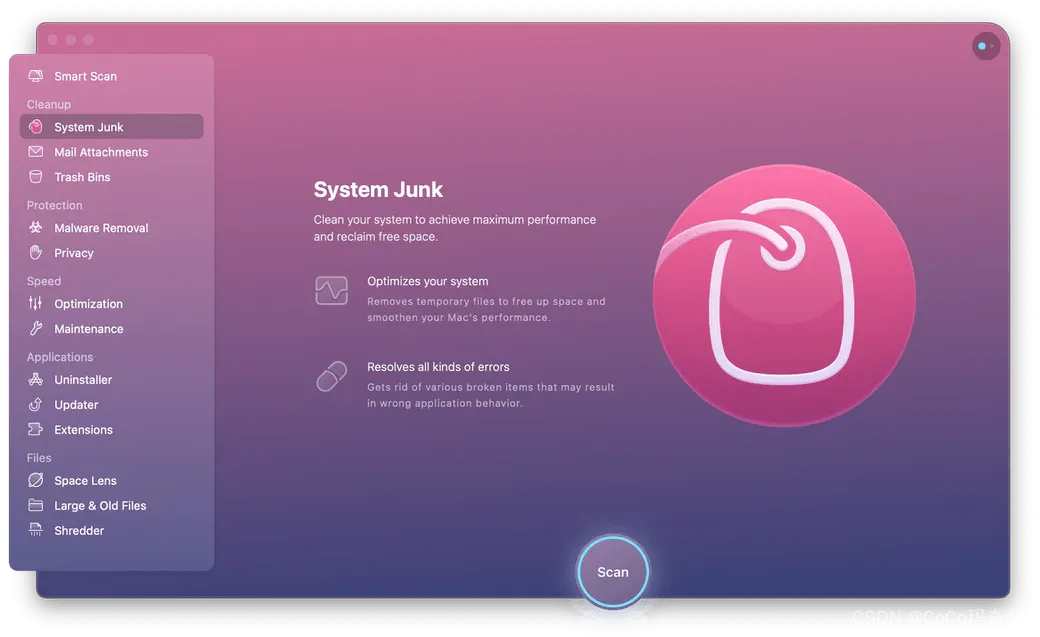This screenshot has width=1040, height=637.
Task: Click the System Junk heading
Action: [378, 190]
